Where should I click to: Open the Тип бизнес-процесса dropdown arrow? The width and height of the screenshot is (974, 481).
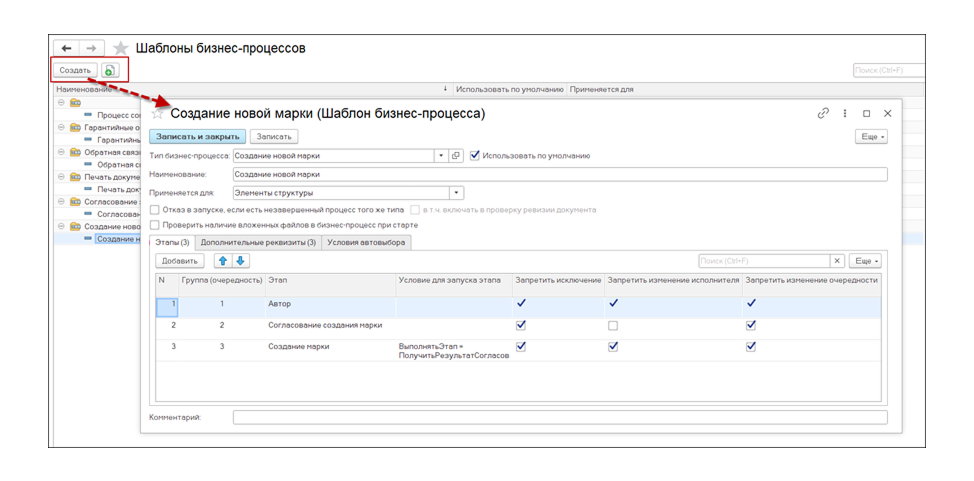(441, 156)
